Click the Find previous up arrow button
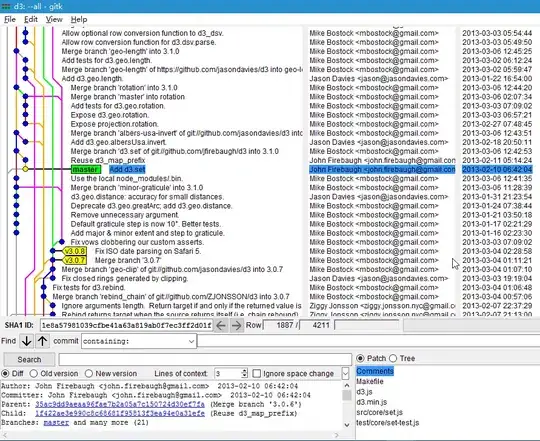Image resolution: width=540 pixels, height=441 pixels. click(x=42, y=341)
